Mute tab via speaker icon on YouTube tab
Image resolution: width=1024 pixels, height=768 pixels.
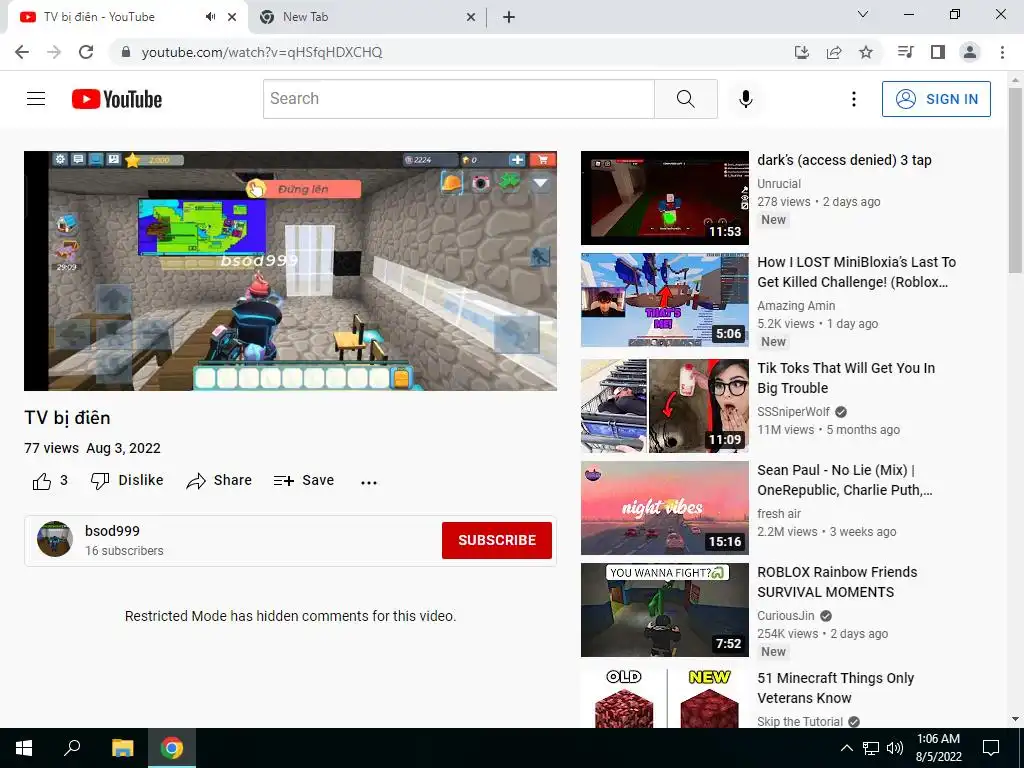(210, 17)
